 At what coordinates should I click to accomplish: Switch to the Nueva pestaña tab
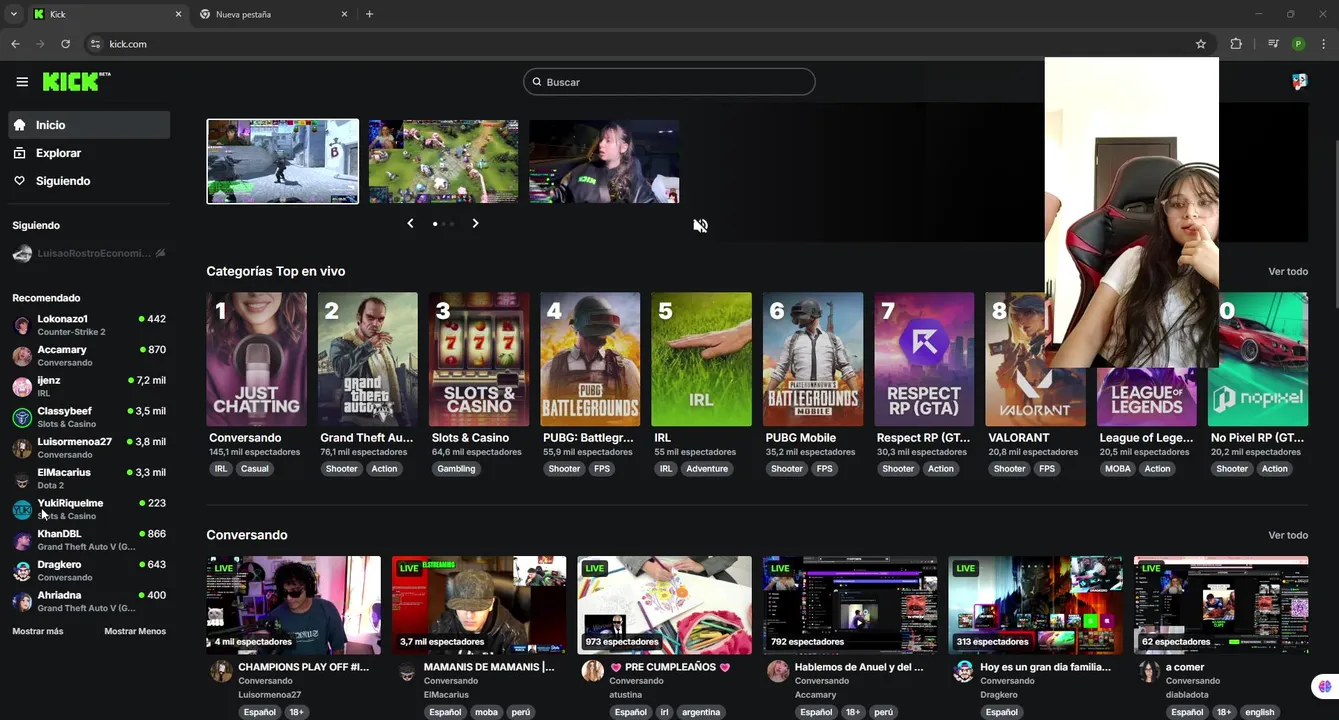(x=273, y=14)
